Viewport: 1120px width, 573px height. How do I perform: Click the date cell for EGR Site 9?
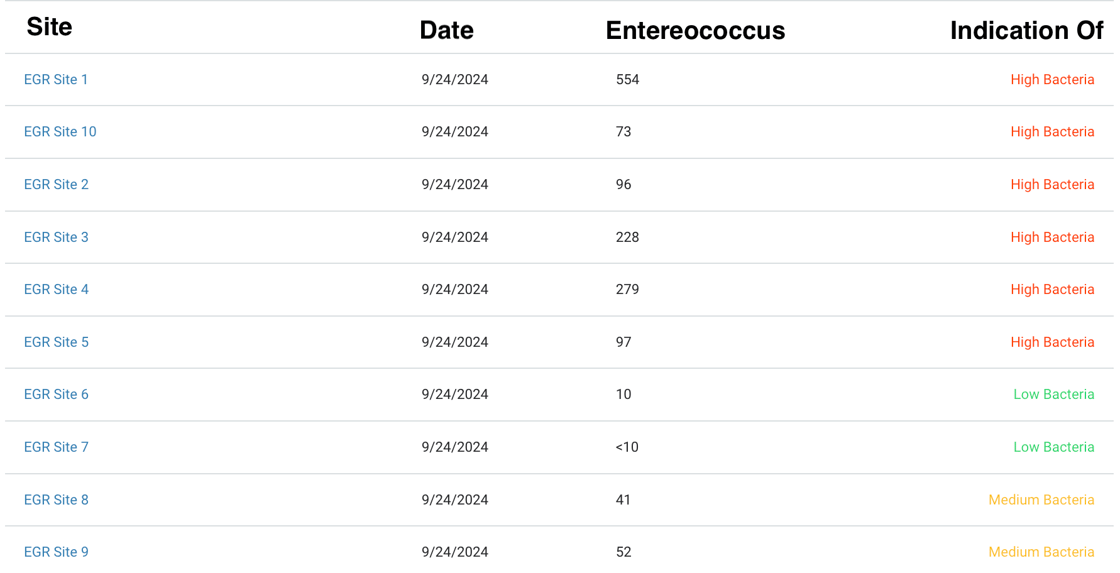(455, 552)
